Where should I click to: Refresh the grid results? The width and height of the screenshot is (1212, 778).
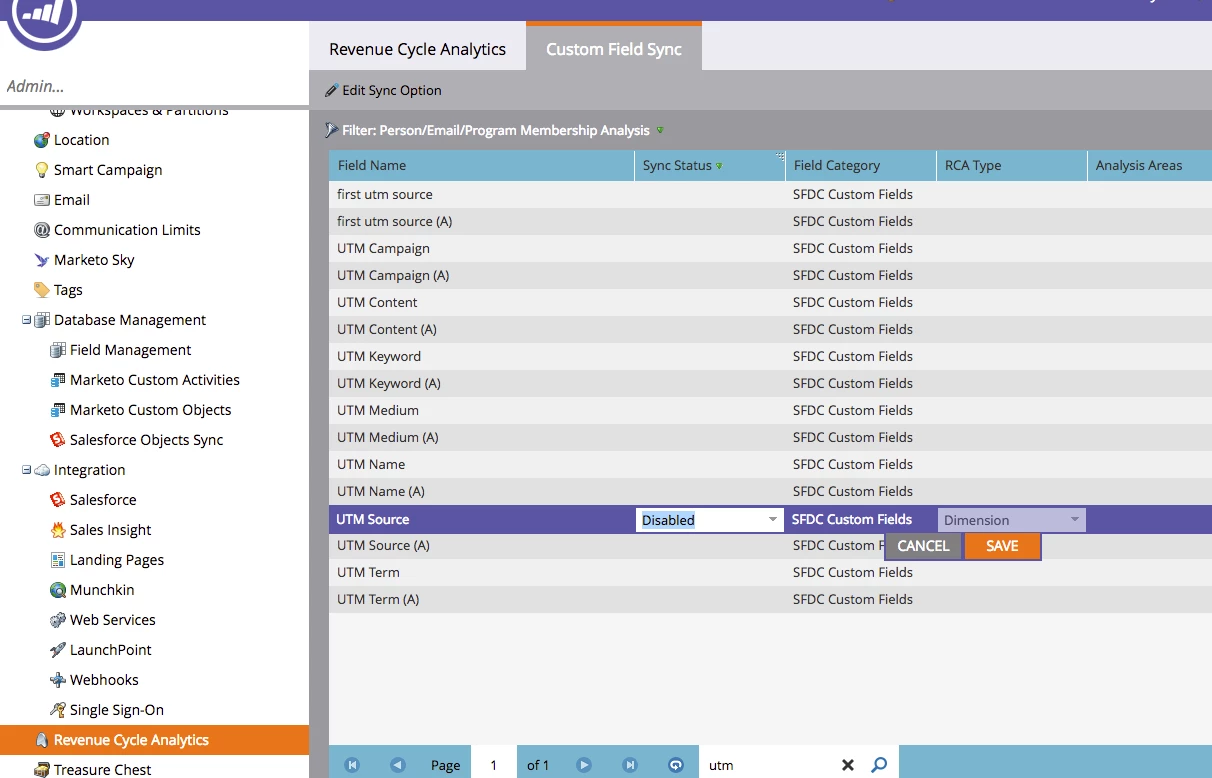coord(676,765)
